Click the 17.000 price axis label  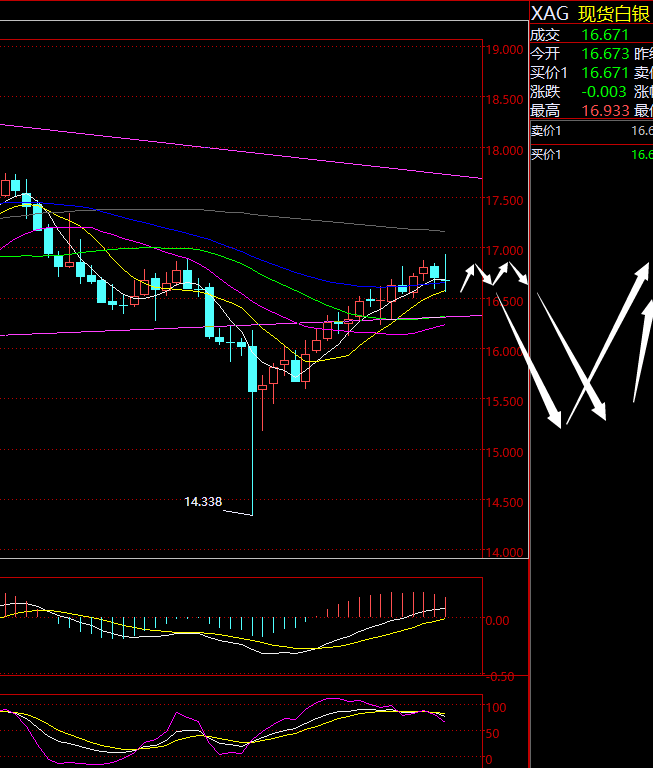(x=504, y=250)
